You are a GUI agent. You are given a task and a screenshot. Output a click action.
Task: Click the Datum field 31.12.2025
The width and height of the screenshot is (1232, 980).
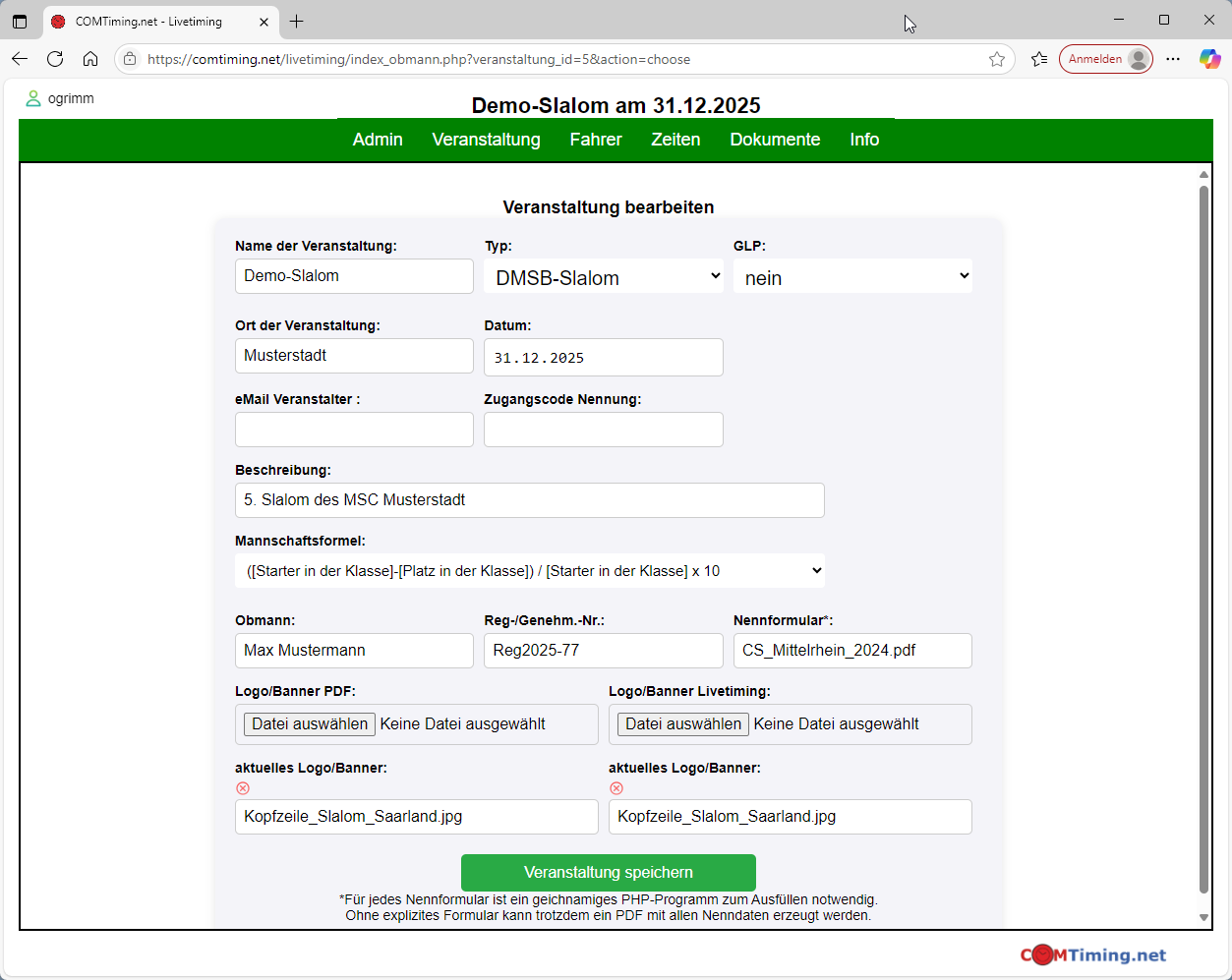tap(604, 358)
